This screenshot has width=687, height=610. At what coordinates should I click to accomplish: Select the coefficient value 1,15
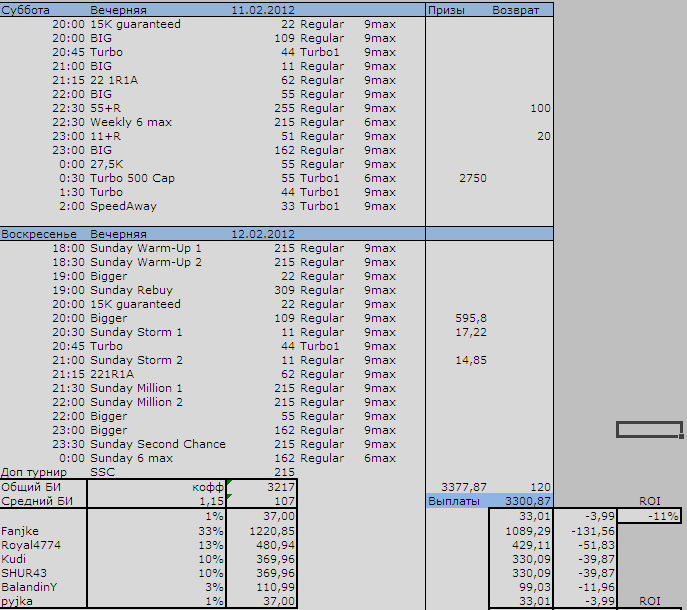(212, 501)
